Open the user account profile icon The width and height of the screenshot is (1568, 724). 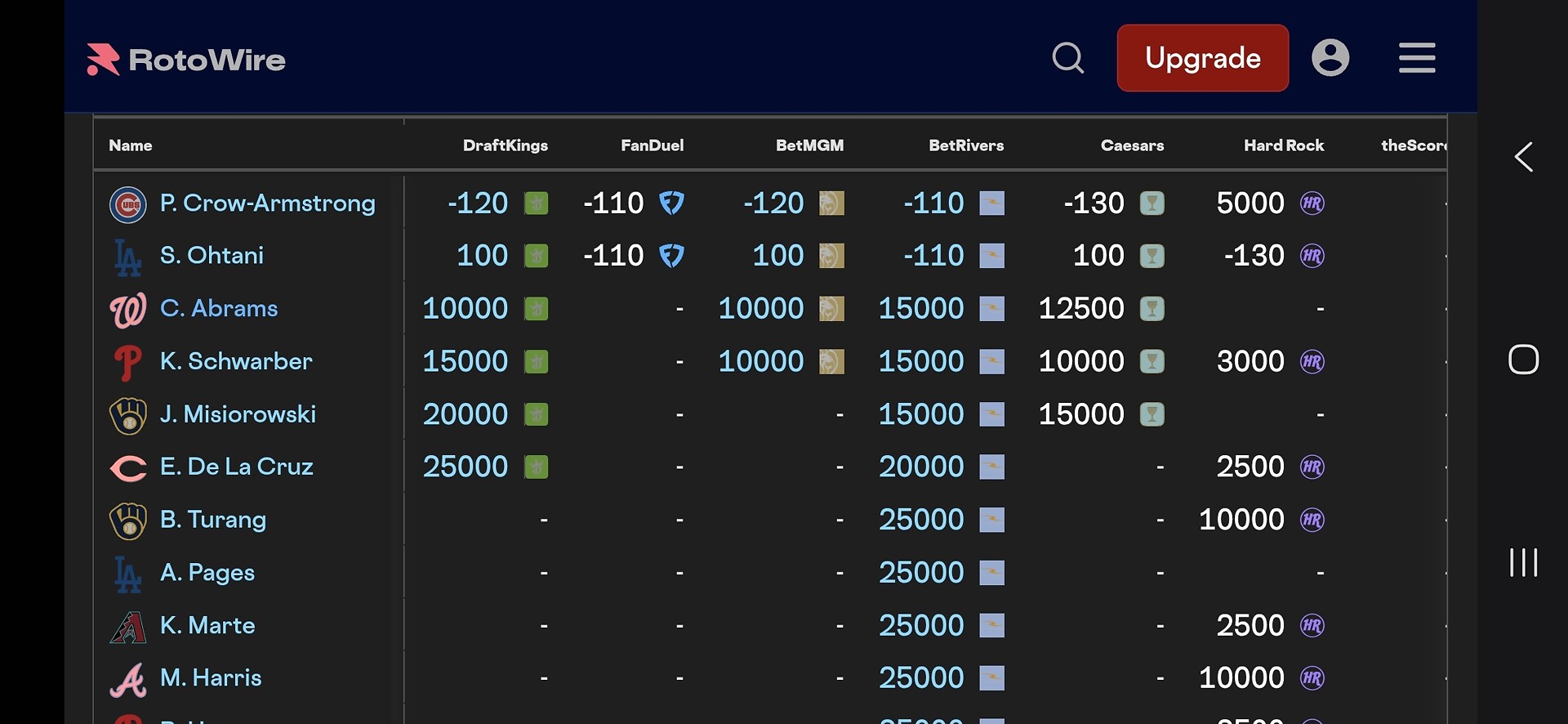1330,58
